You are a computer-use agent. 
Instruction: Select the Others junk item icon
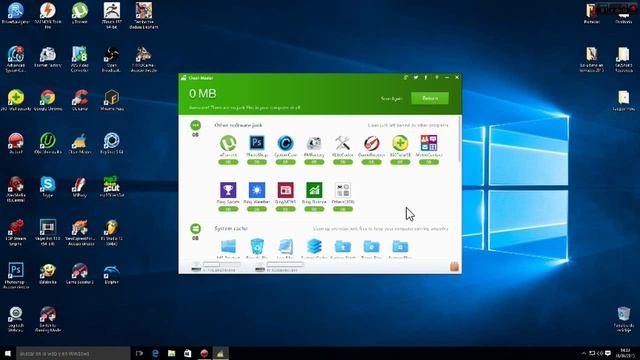(342, 190)
